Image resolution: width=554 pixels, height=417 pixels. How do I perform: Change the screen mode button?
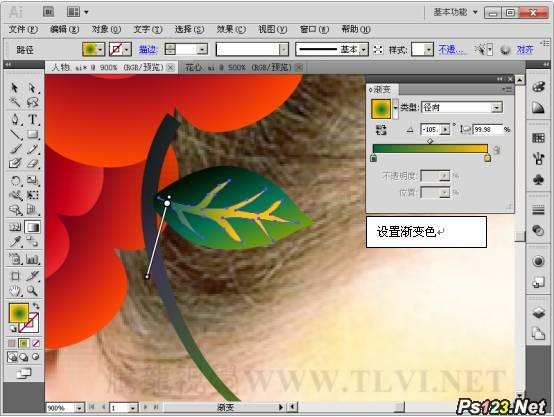coord(24,374)
